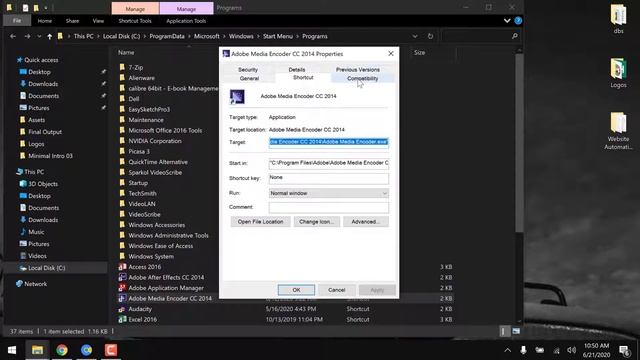Select Website Automati... desktop folder

click(618, 131)
